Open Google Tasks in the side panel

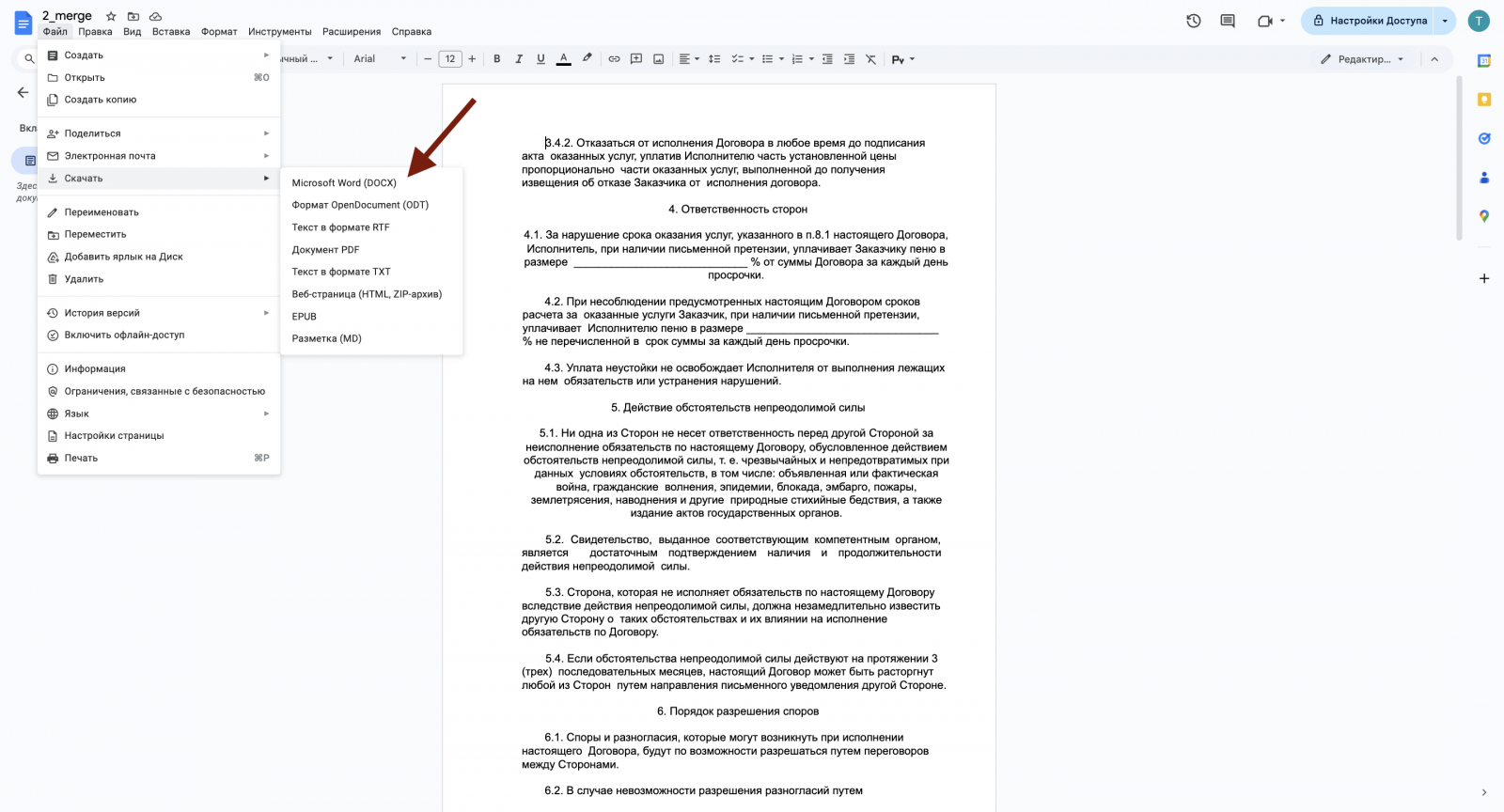pos(1484,138)
